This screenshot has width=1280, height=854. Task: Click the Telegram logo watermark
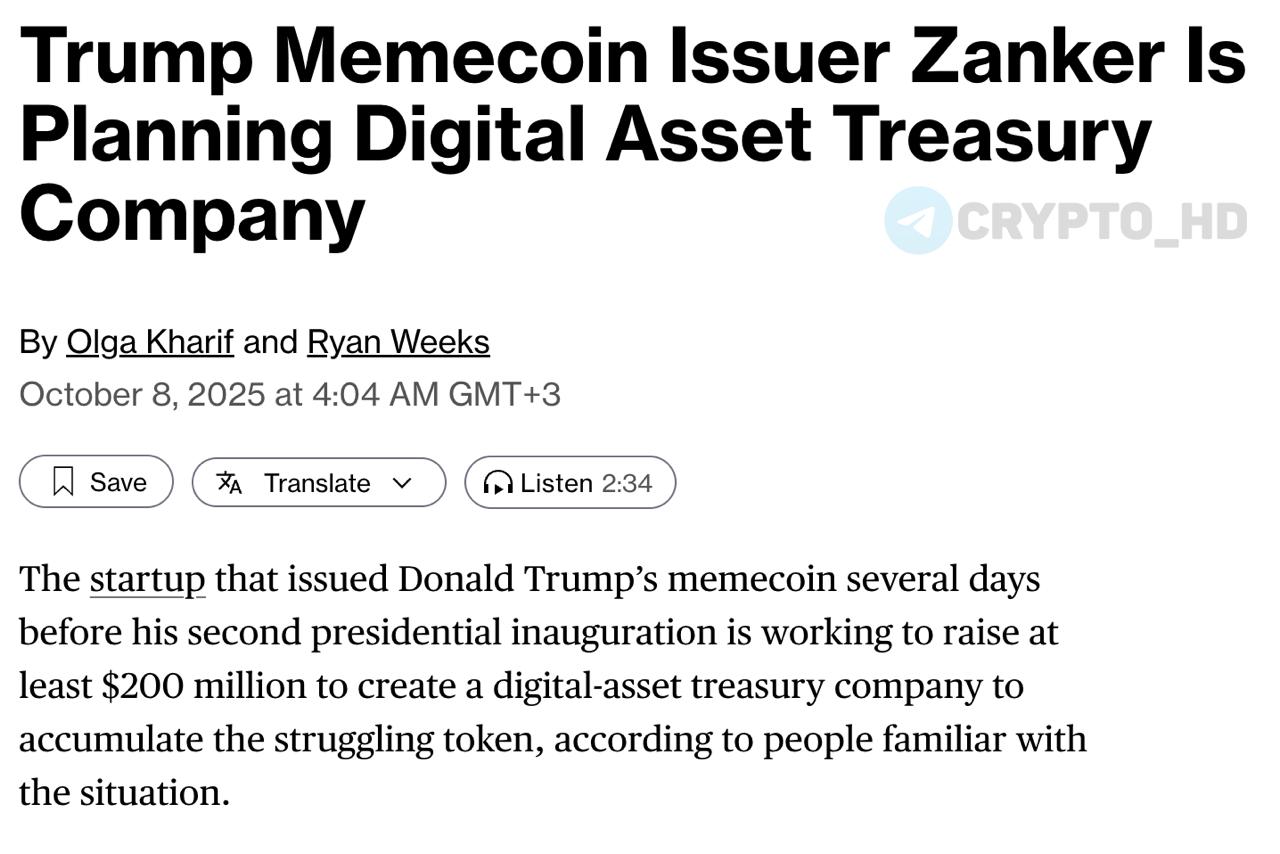[918, 220]
